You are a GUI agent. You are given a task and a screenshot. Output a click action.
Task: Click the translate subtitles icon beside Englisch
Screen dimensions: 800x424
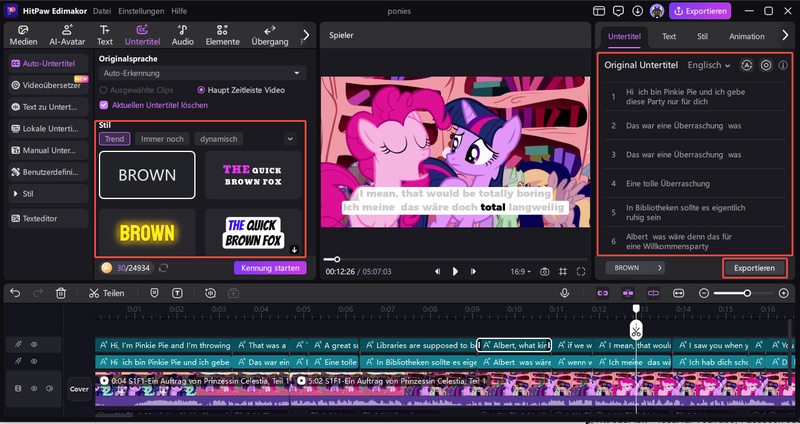746,65
